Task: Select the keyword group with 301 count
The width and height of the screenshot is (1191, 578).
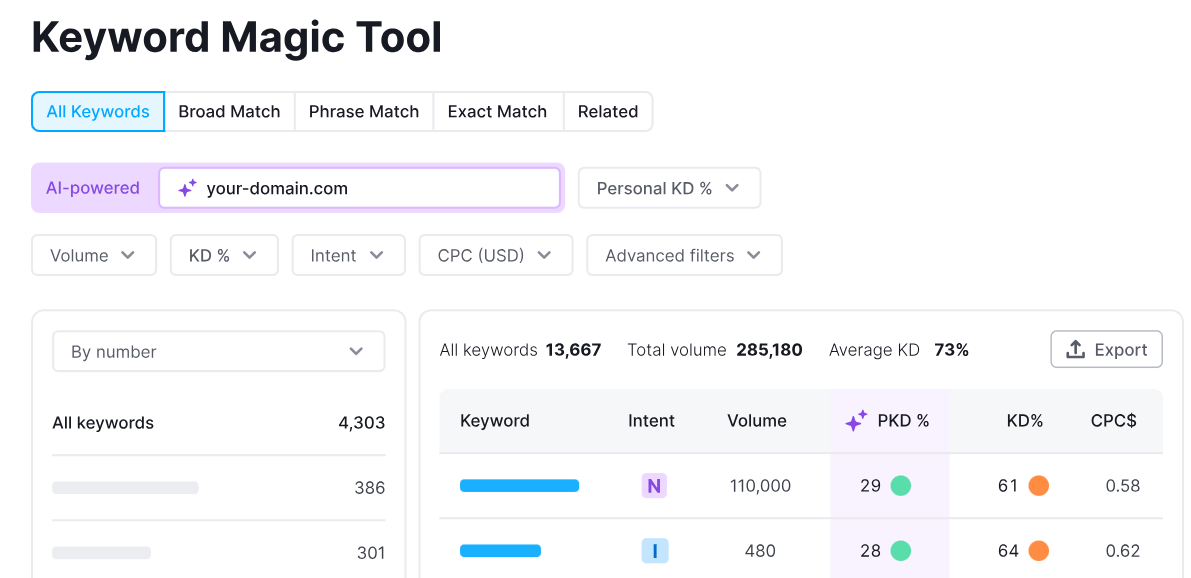Action: click(219, 553)
